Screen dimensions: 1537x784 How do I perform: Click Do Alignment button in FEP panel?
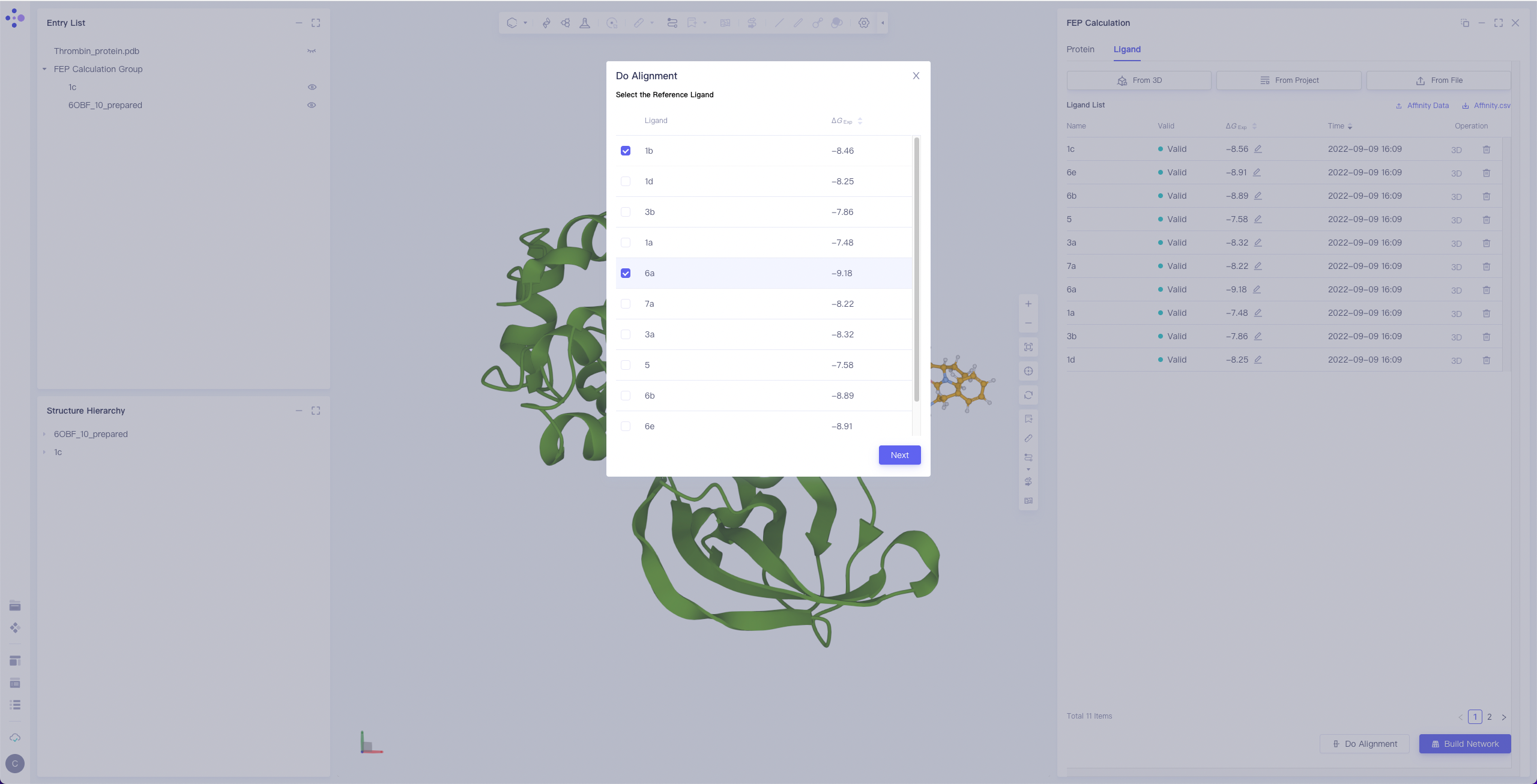(1364, 744)
